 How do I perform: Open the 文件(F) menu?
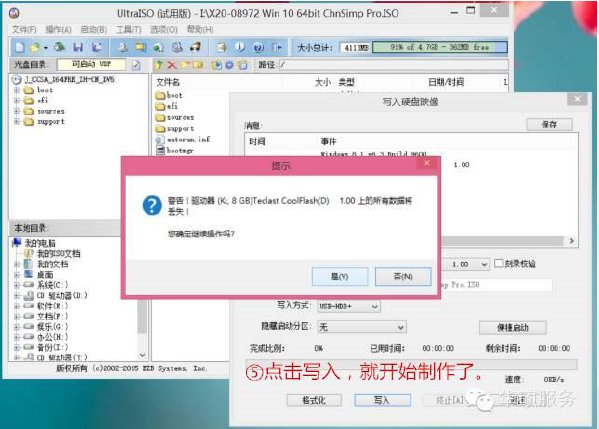[x=24, y=29]
